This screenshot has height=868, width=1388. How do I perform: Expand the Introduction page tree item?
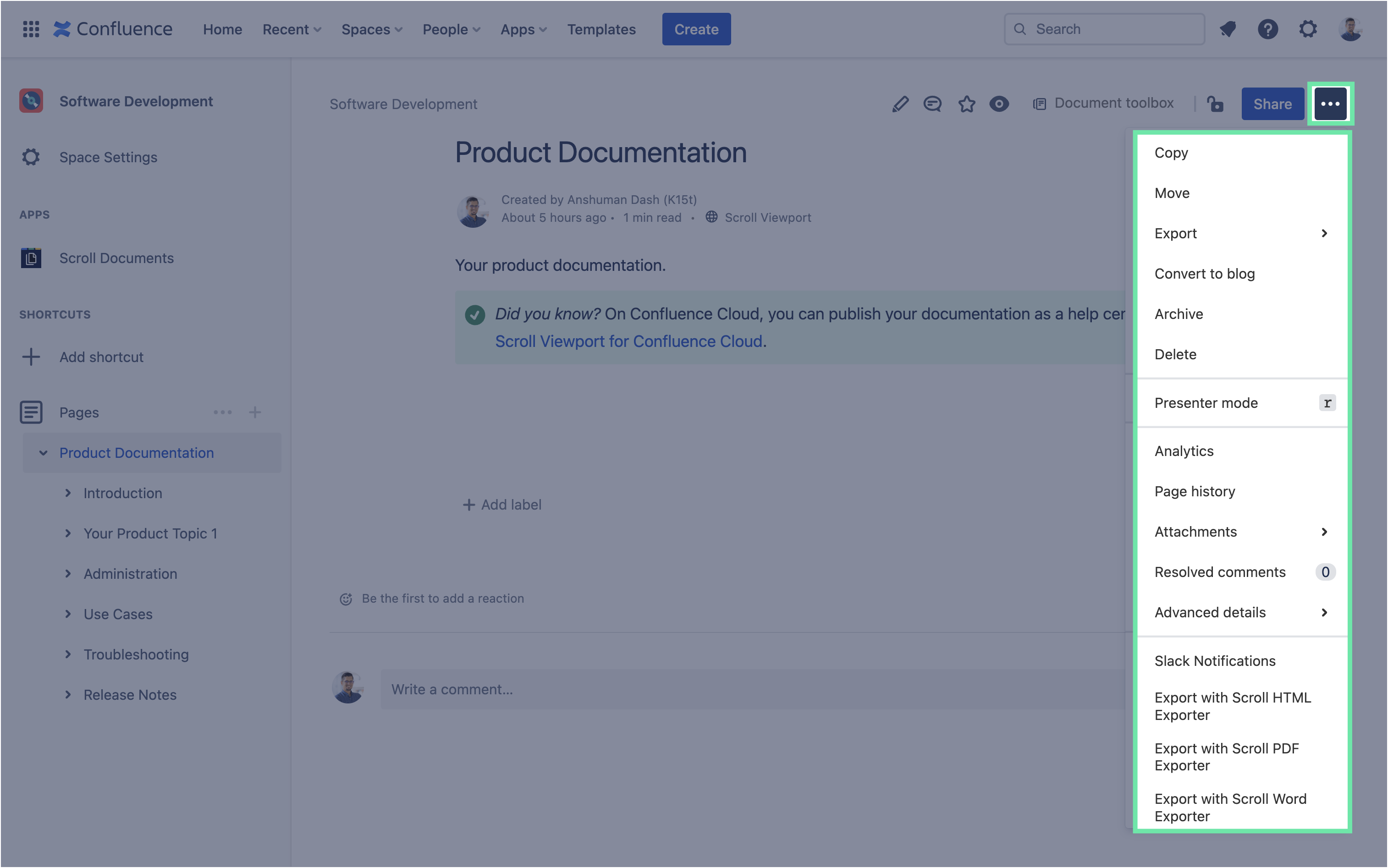68,493
